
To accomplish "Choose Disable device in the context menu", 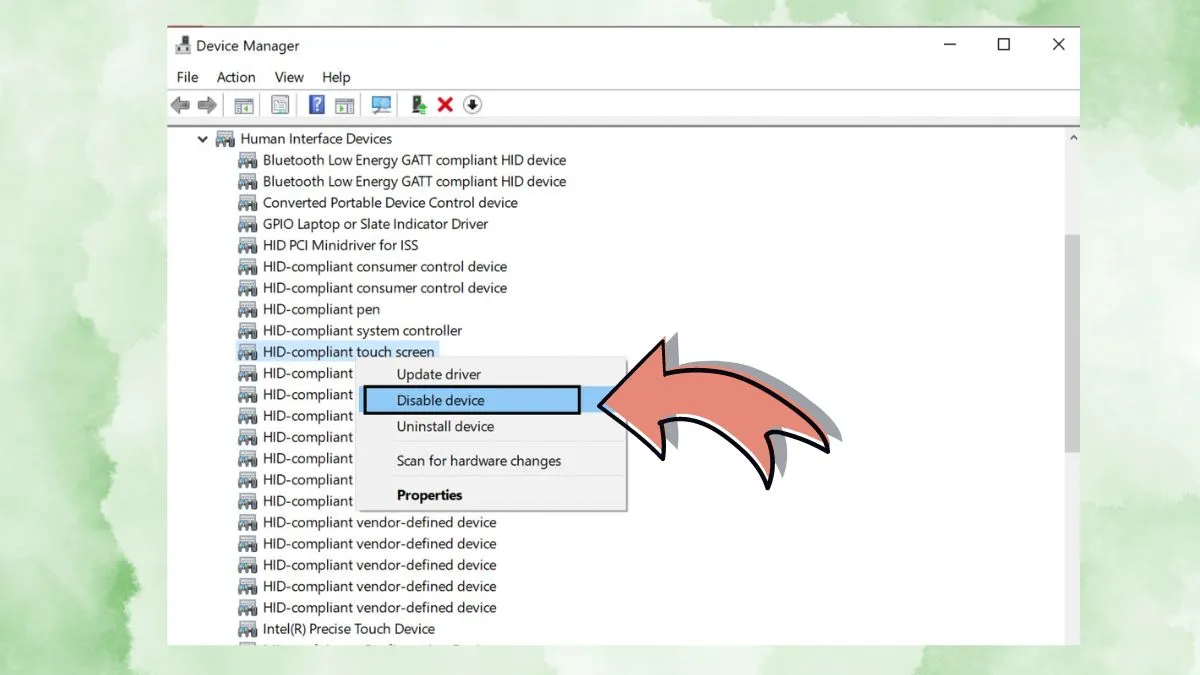I will [441, 400].
